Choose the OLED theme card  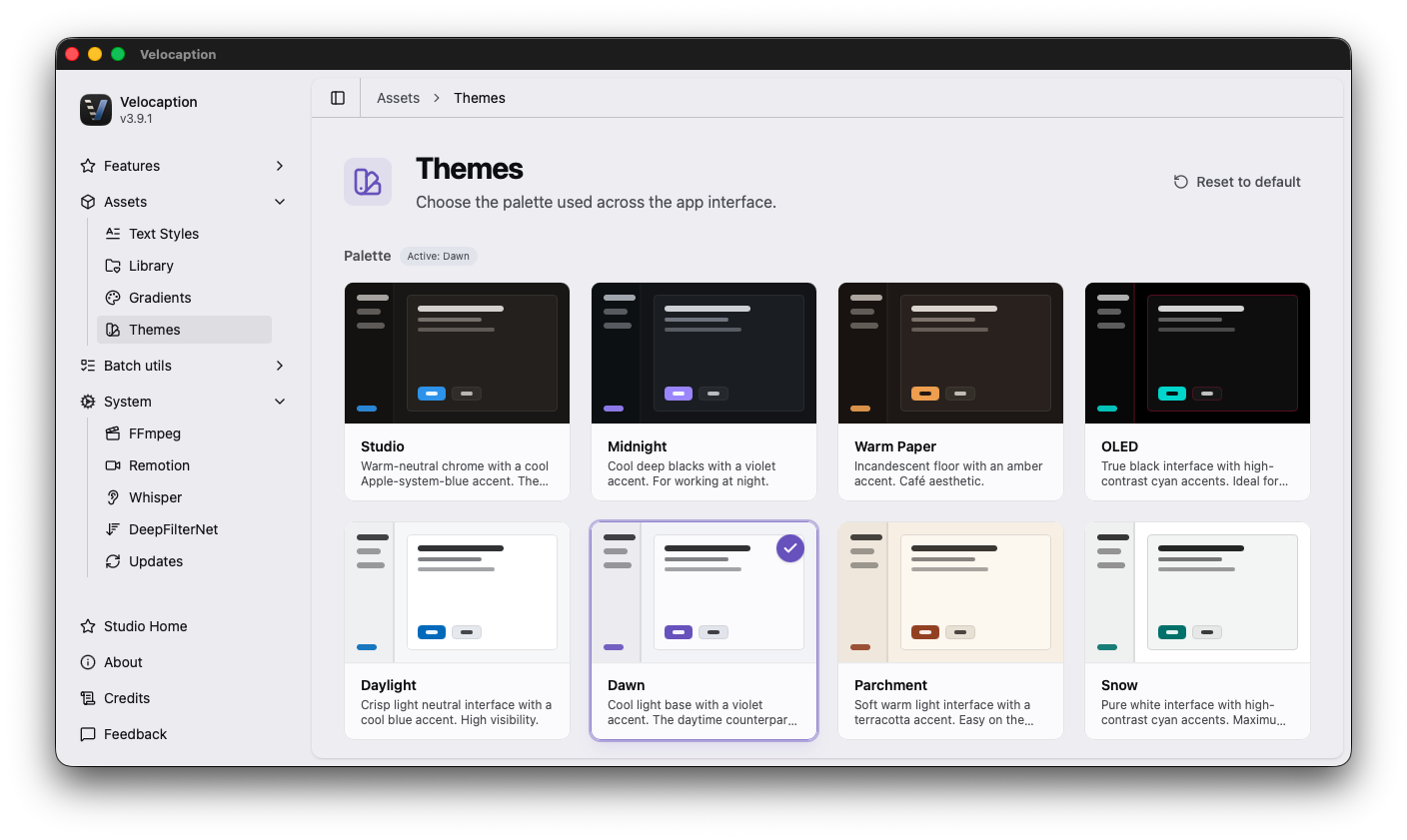(x=1197, y=392)
